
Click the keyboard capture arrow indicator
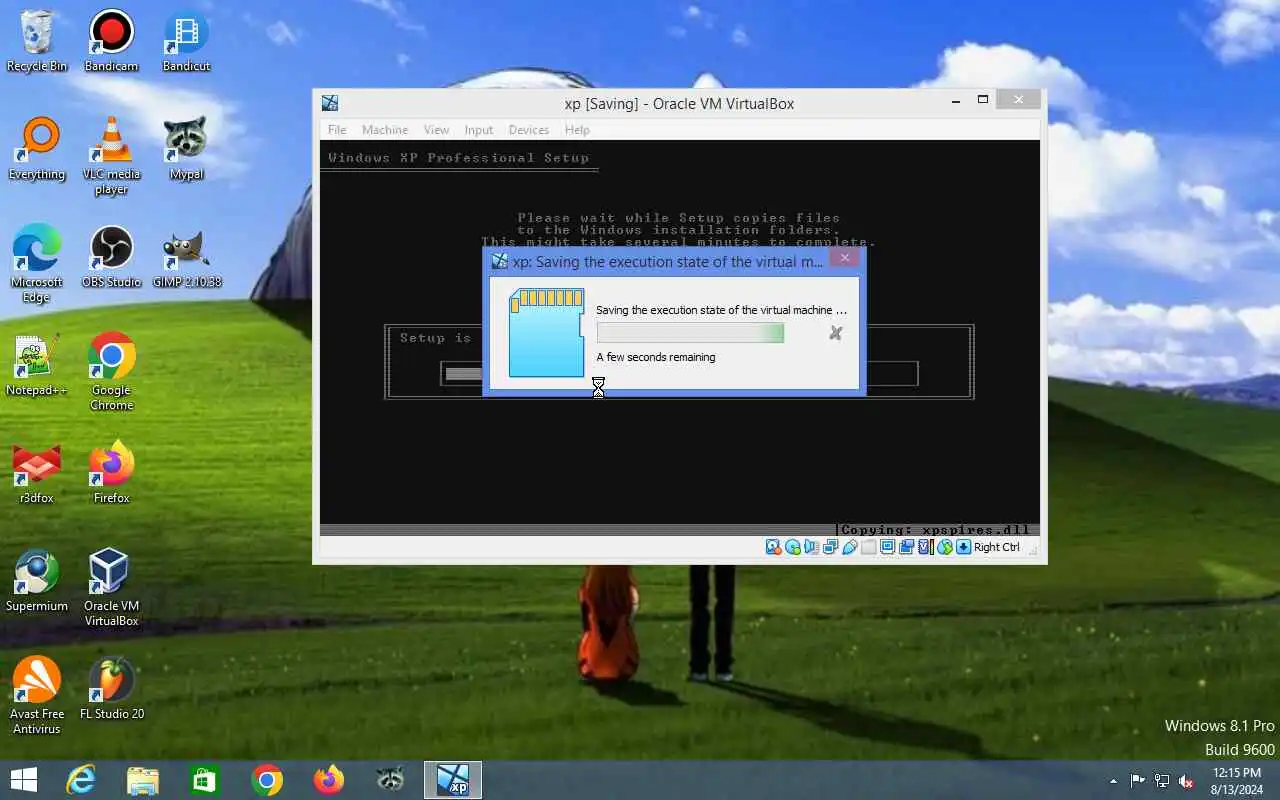click(x=963, y=547)
